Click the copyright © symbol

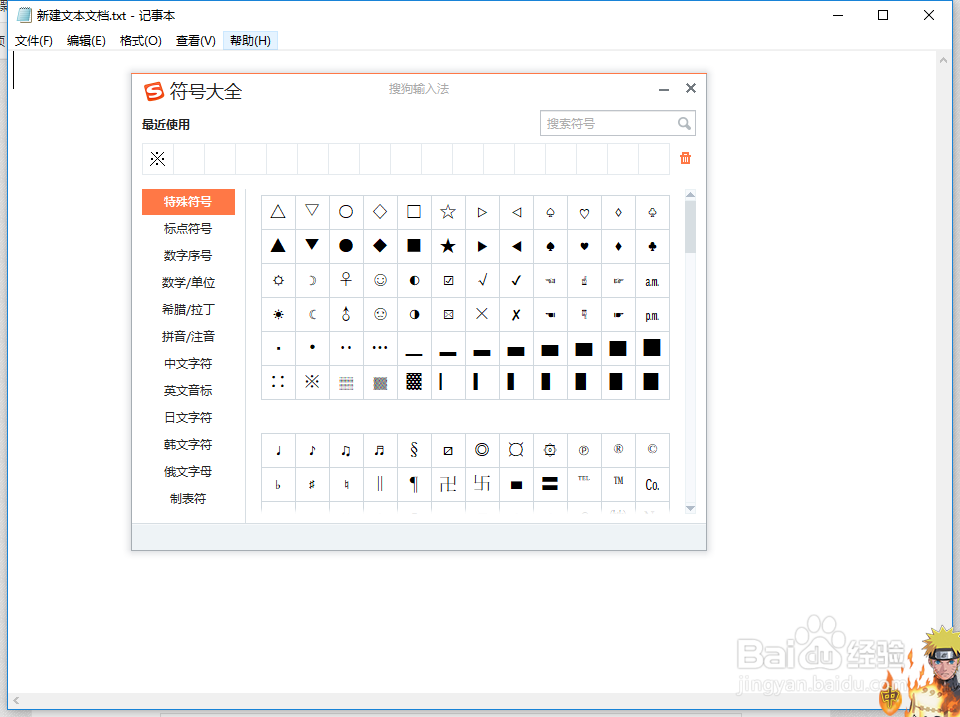click(x=651, y=449)
